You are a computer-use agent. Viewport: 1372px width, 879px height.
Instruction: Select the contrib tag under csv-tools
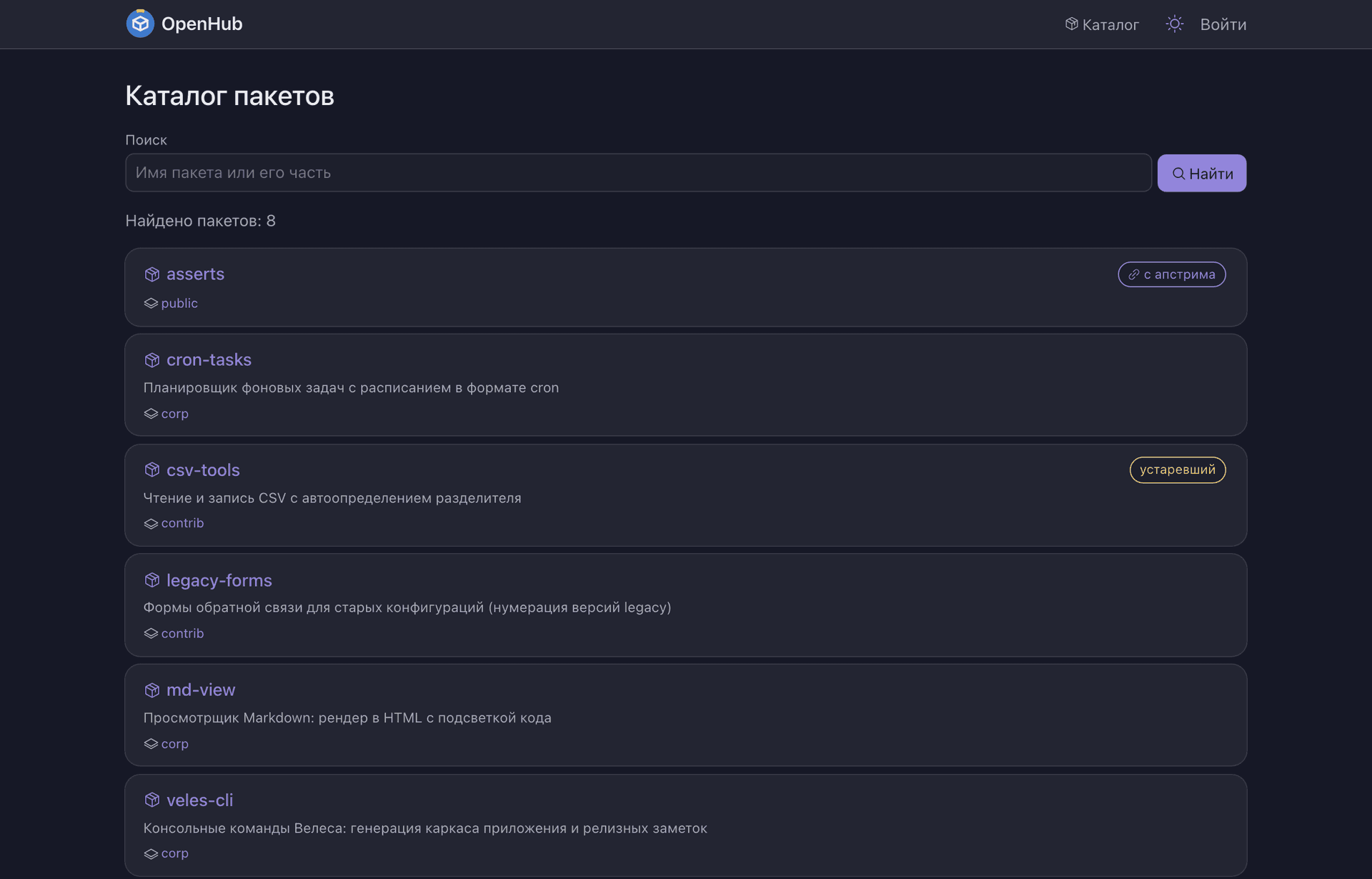tap(182, 523)
